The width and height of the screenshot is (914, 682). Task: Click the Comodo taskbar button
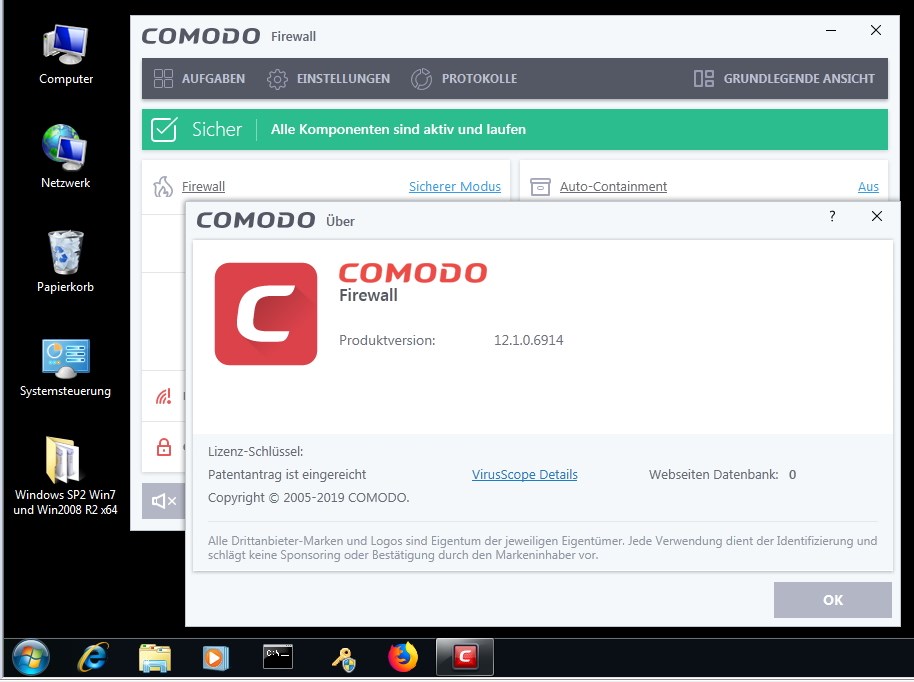click(x=465, y=657)
